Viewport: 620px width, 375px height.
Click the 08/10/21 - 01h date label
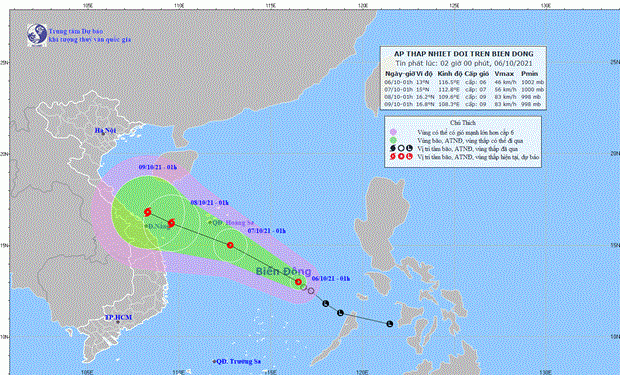tap(210, 203)
